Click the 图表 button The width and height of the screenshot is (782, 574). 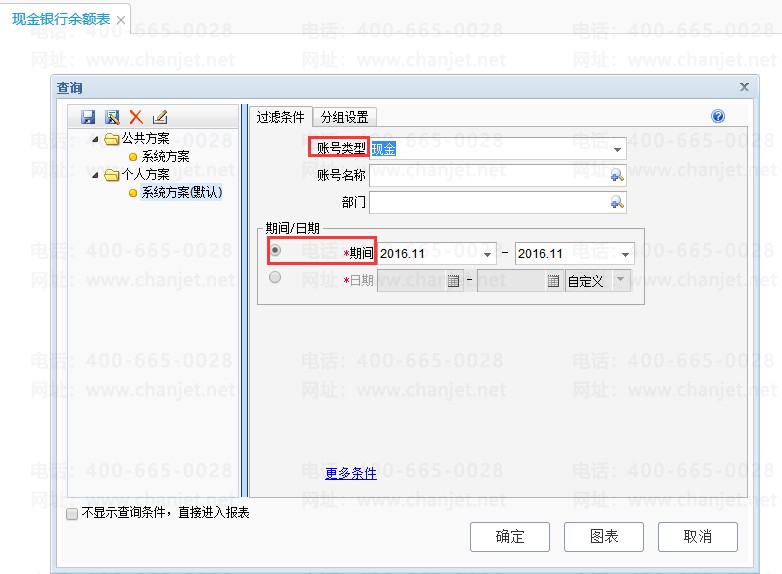pos(604,537)
